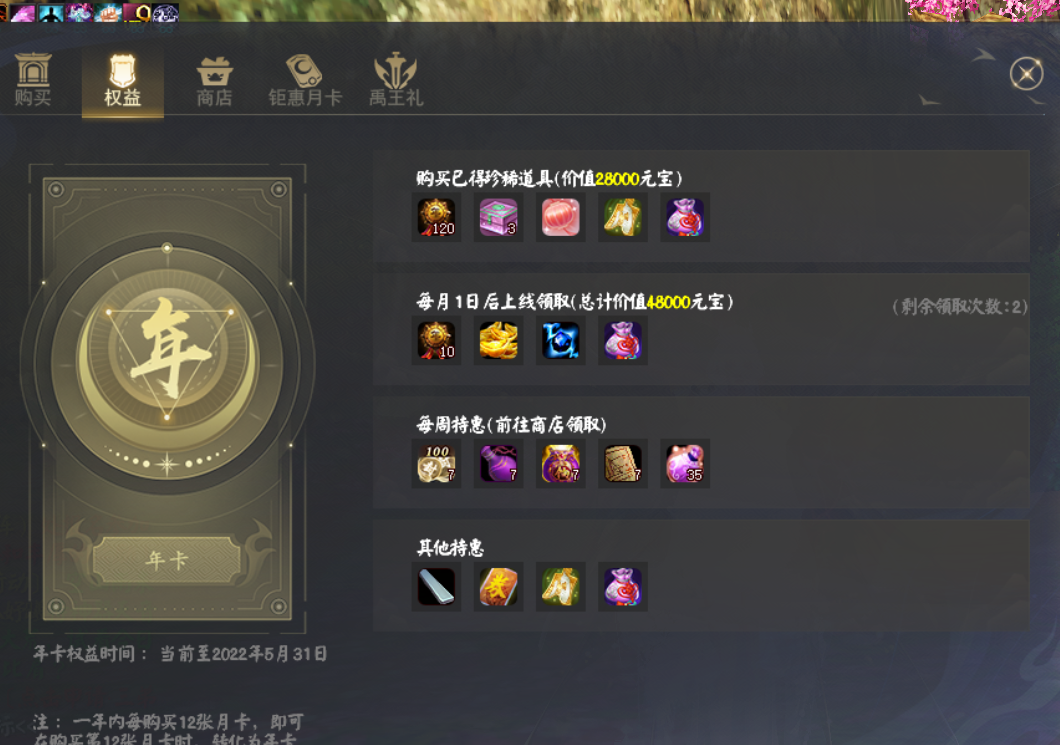This screenshot has height=745, width=1060.
Task: Select the 权益 tab
Action: [x=122, y=80]
